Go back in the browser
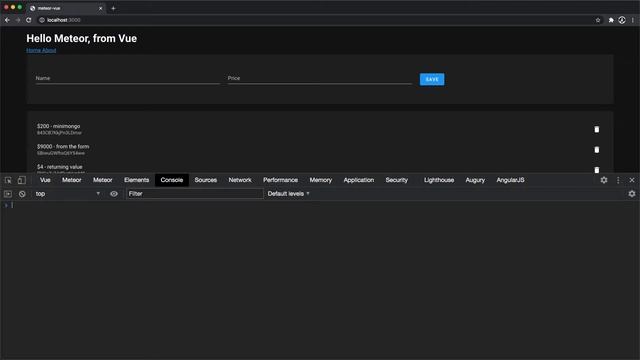The width and height of the screenshot is (640, 360). (x=7, y=20)
